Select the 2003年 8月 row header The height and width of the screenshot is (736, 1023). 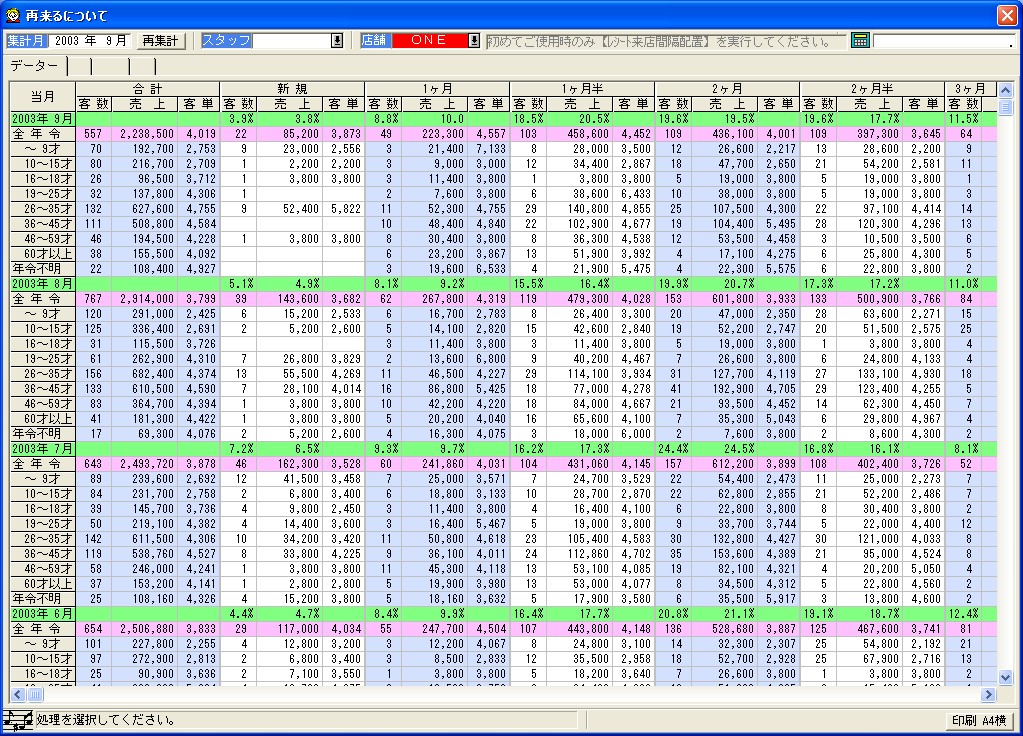tap(42, 284)
